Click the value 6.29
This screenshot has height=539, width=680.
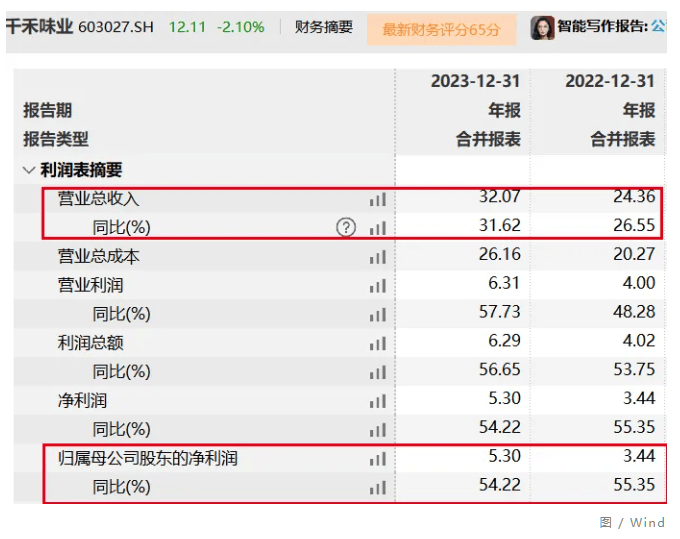(x=504, y=341)
